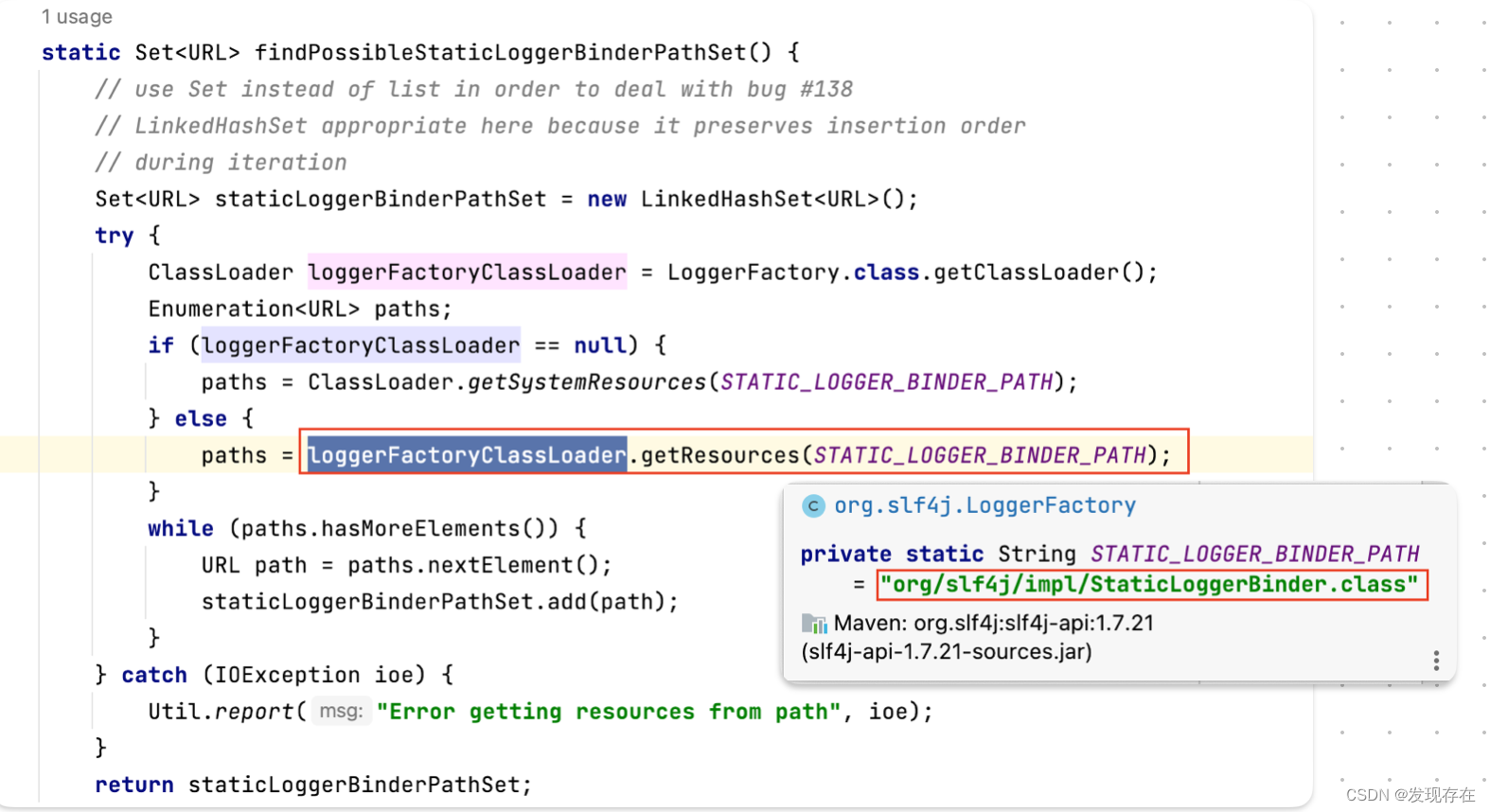The height and width of the screenshot is (812, 1490).
Task: Click STATIC_LOGGER_BINDER_PATH name in popup
Action: (1255, 554)
